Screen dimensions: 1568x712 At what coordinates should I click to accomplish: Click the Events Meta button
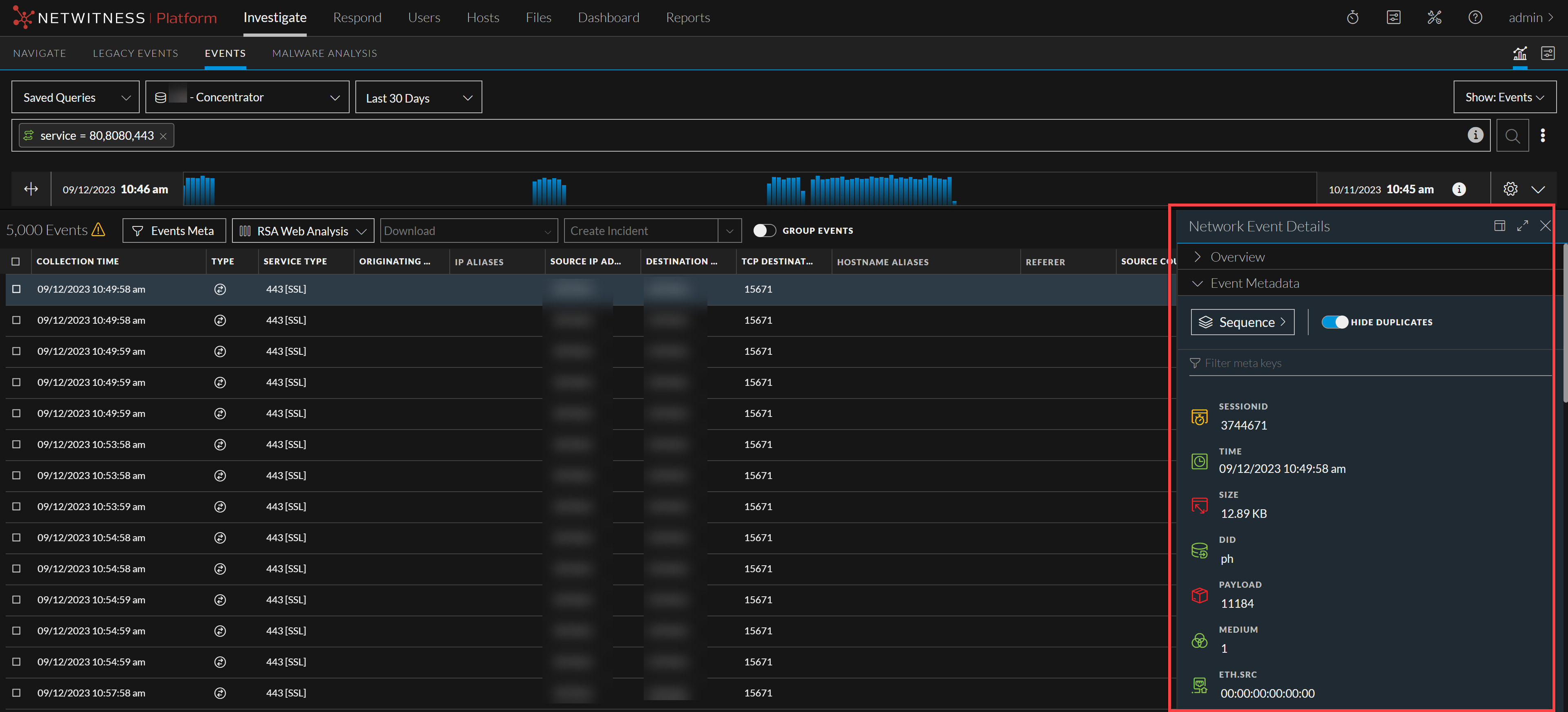coord(174,231)
